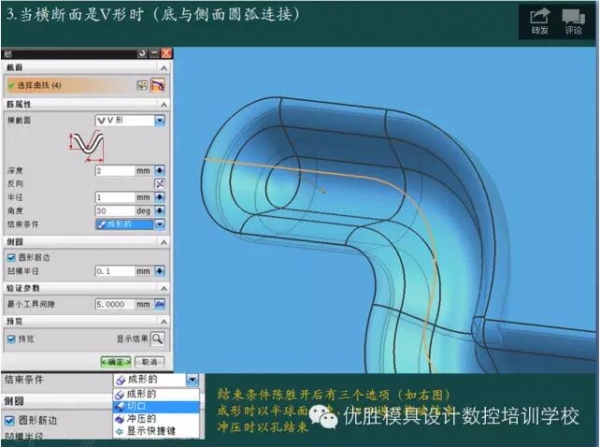
Task: Click the reverse direction (反向) icon
Action: click(159, 184)
